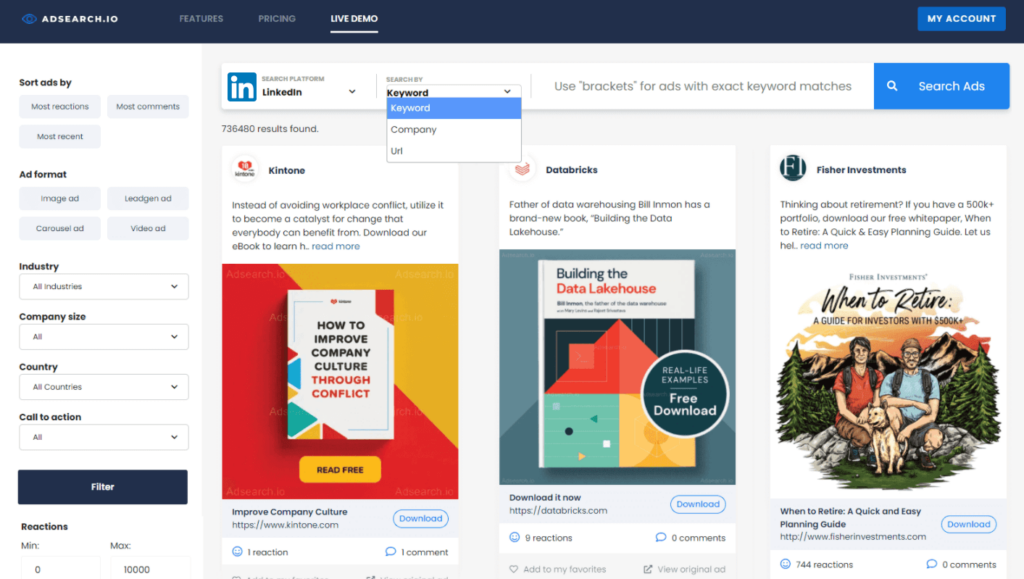
Task: Open the Call to action dropdown
Action: pyautogui.click(x=104, y=437)
